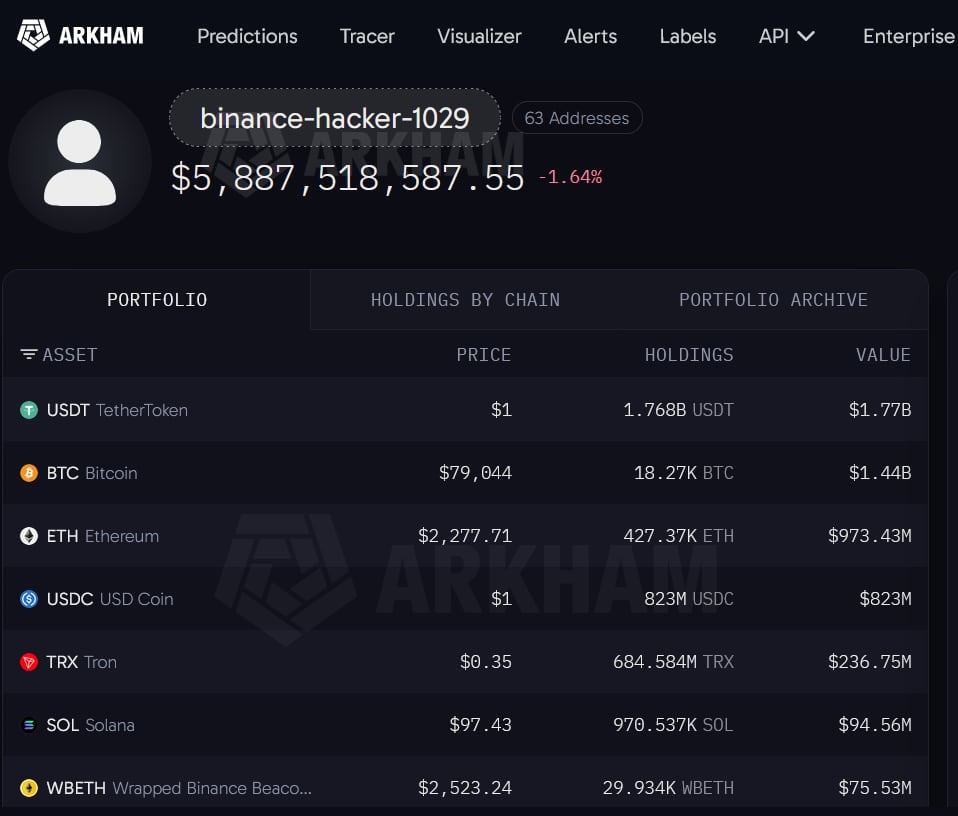Click the 427.37K ETH holdings cell
958x816 pixels.
[678, 536]
